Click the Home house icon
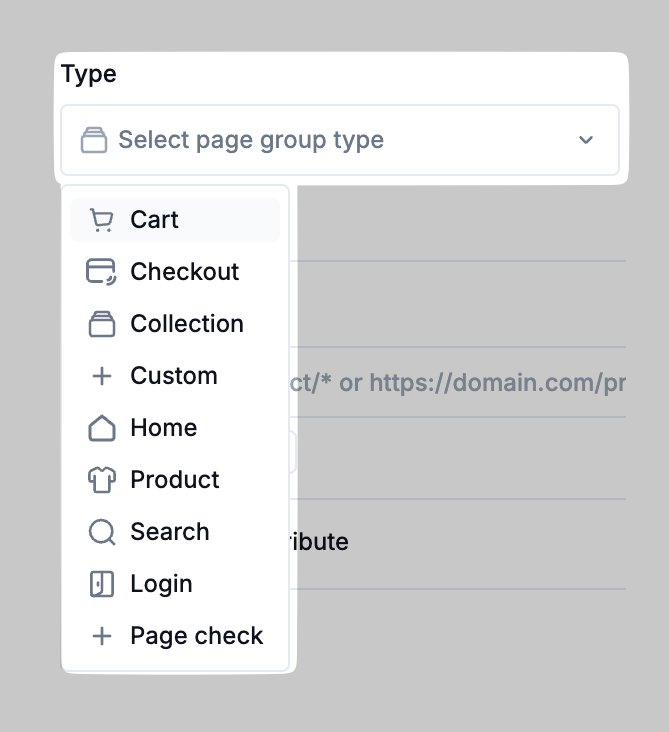669x732 pixels. coord(101,428)
